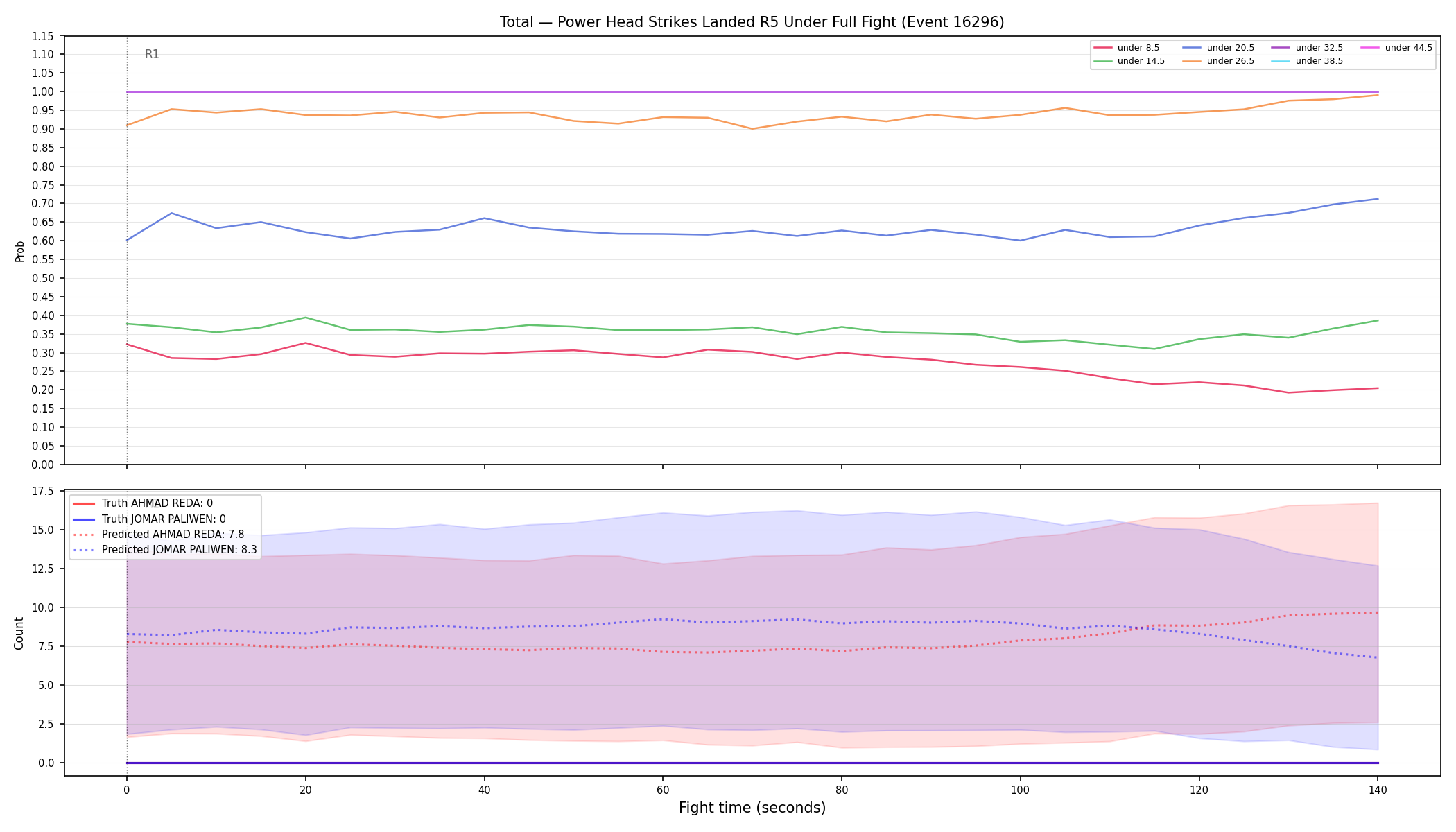Click the '12.5' tick on the Count axis
Viewport: 1456px width, 832px height.
(x=43, y=569)
